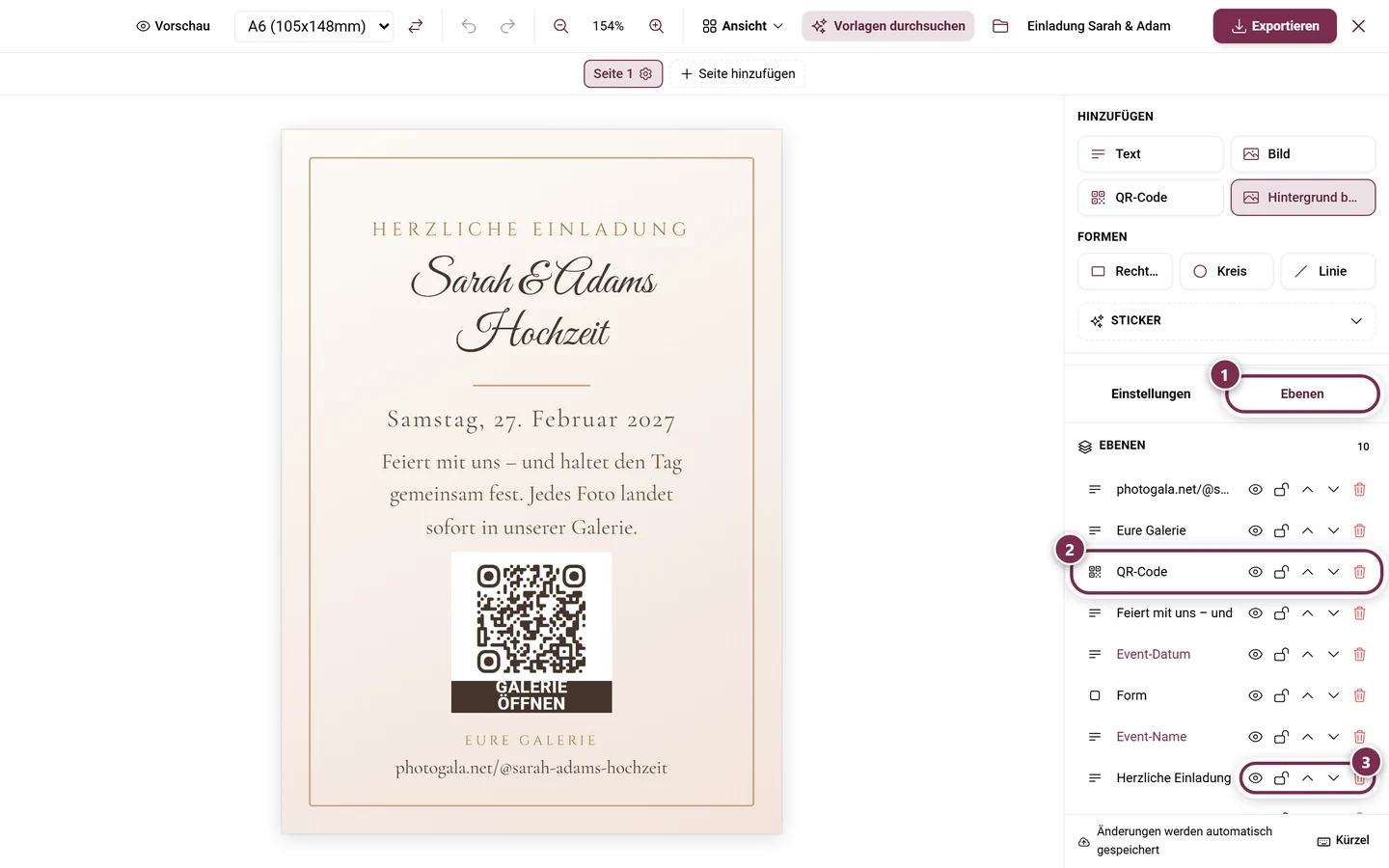The height and width of the screenshot is (868, 1389).
Task: Select the Seite 1 page tab
Action: [623, 73]
